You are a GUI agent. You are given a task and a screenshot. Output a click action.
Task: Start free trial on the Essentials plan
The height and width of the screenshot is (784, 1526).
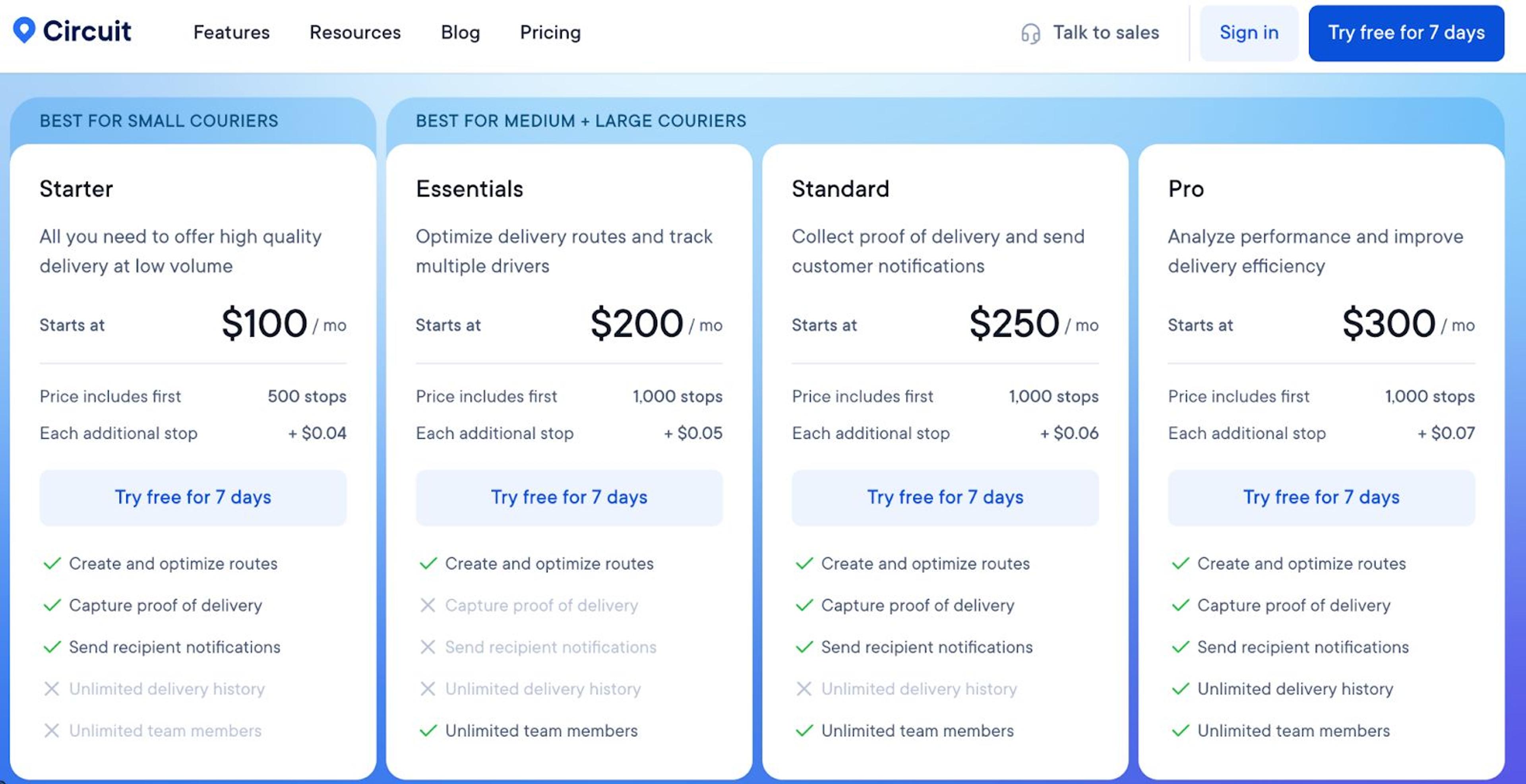point(569,498)
